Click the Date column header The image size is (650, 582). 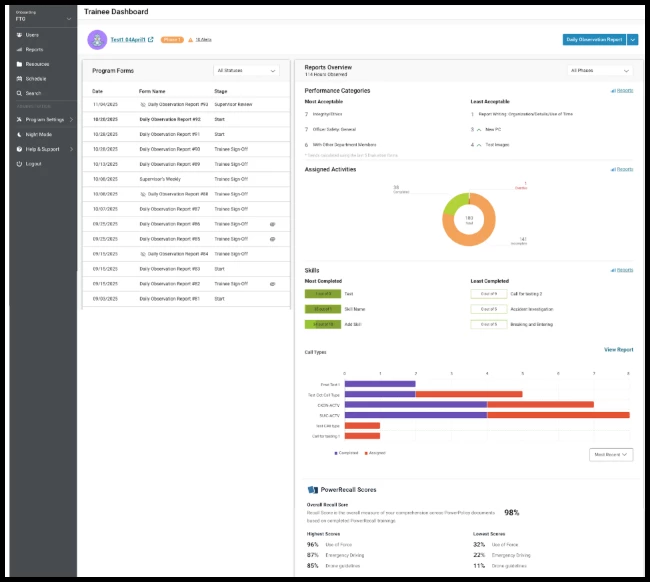(97, 91)
